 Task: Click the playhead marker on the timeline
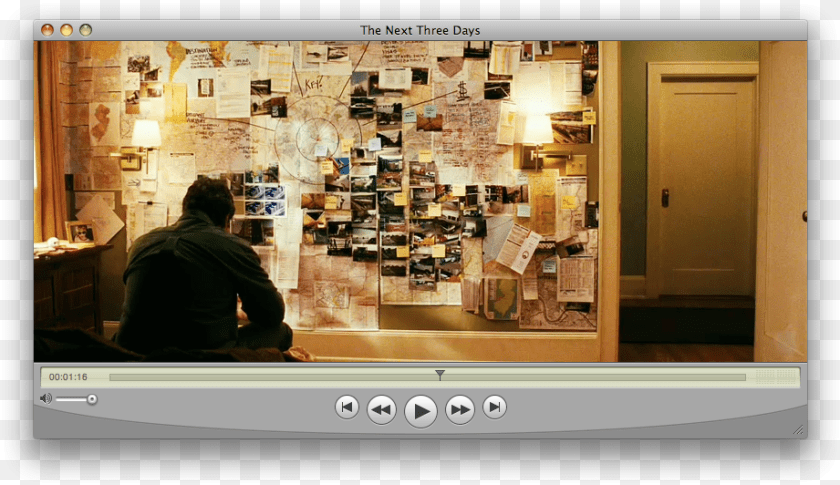click(x=440, y=375)
